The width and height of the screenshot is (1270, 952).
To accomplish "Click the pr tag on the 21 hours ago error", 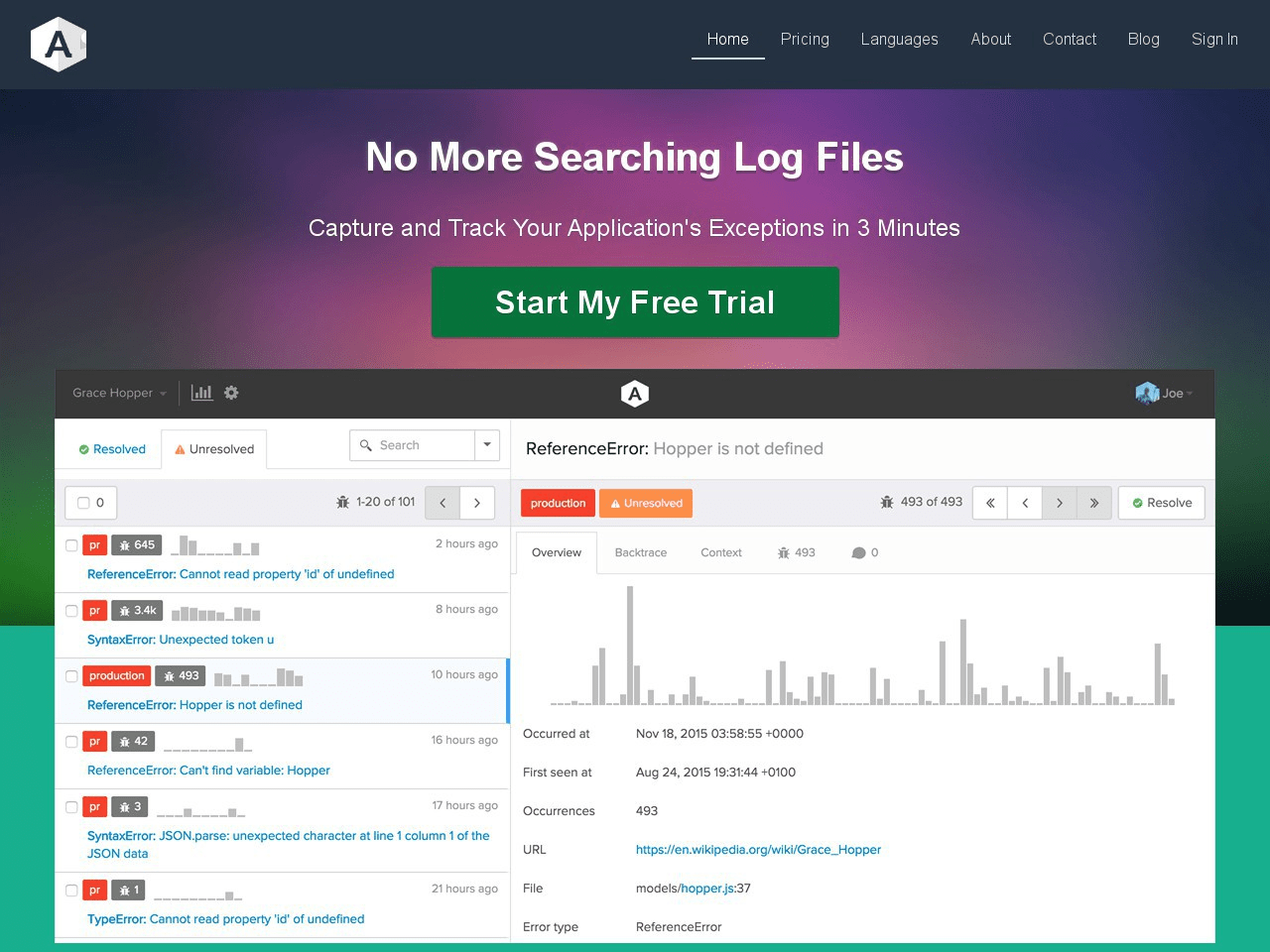I will tap(94, 890).
